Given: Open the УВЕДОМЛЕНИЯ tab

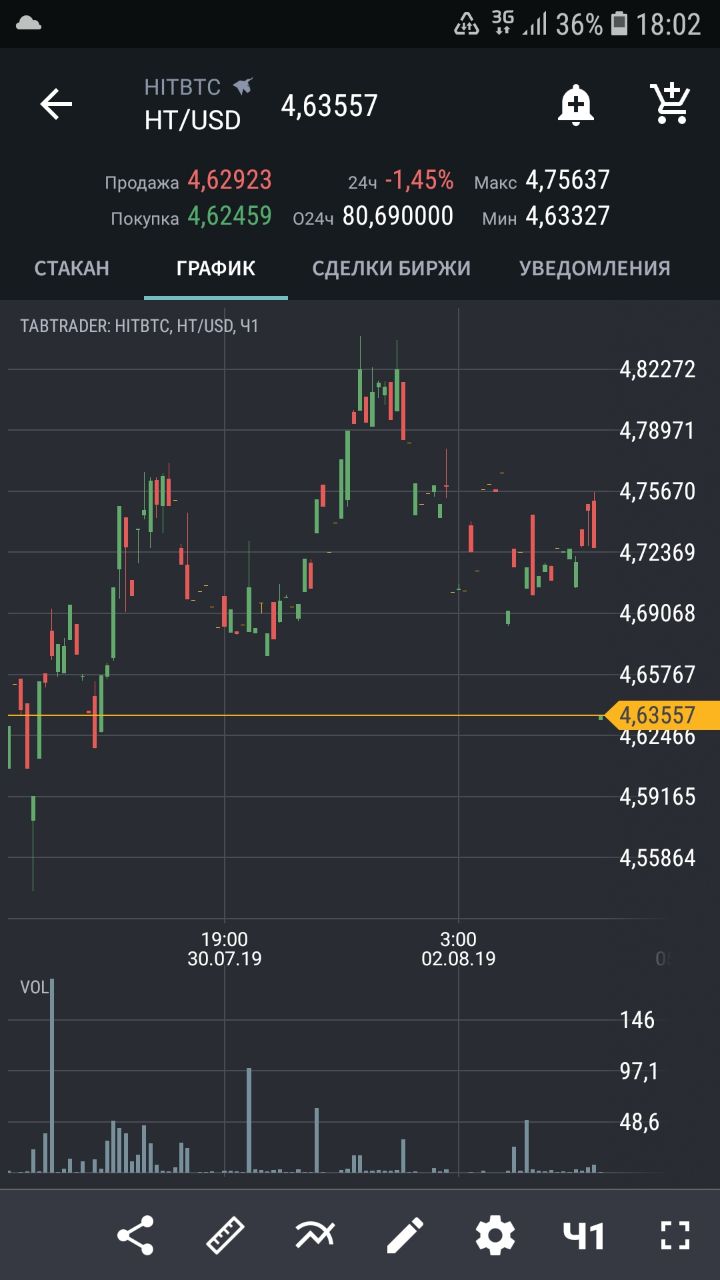Looking at the screenshot, I should pyautogui.click(x=595, y=268).
